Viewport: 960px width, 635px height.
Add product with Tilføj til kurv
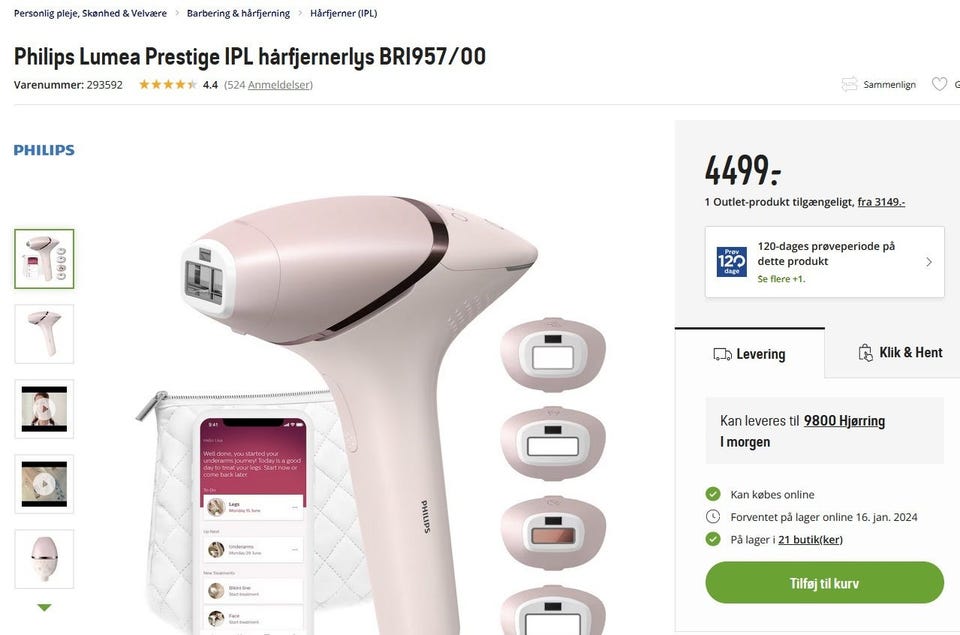(x=824, y=583)
